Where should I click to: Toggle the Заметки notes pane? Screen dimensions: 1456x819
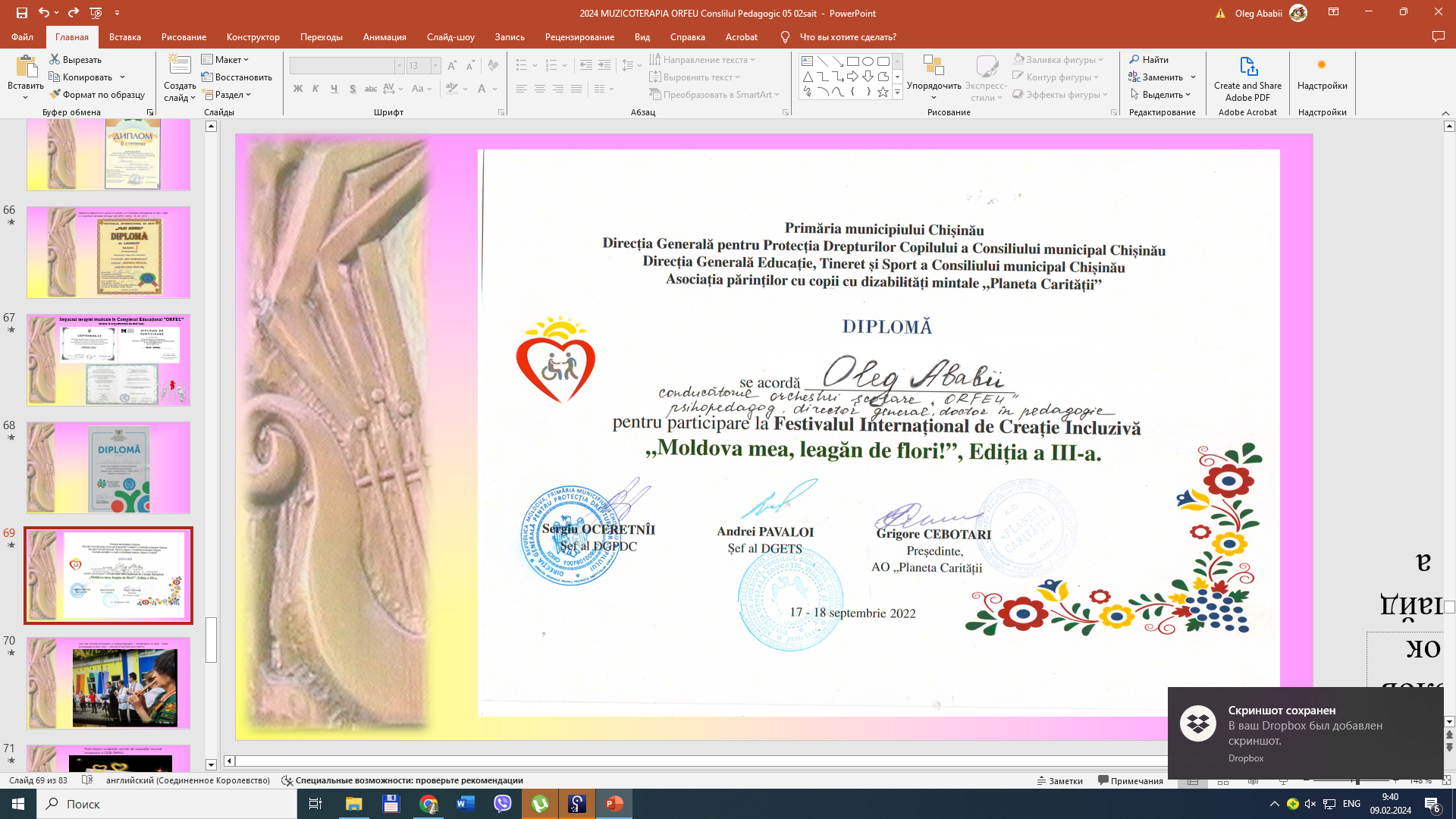pos(1059,780)
